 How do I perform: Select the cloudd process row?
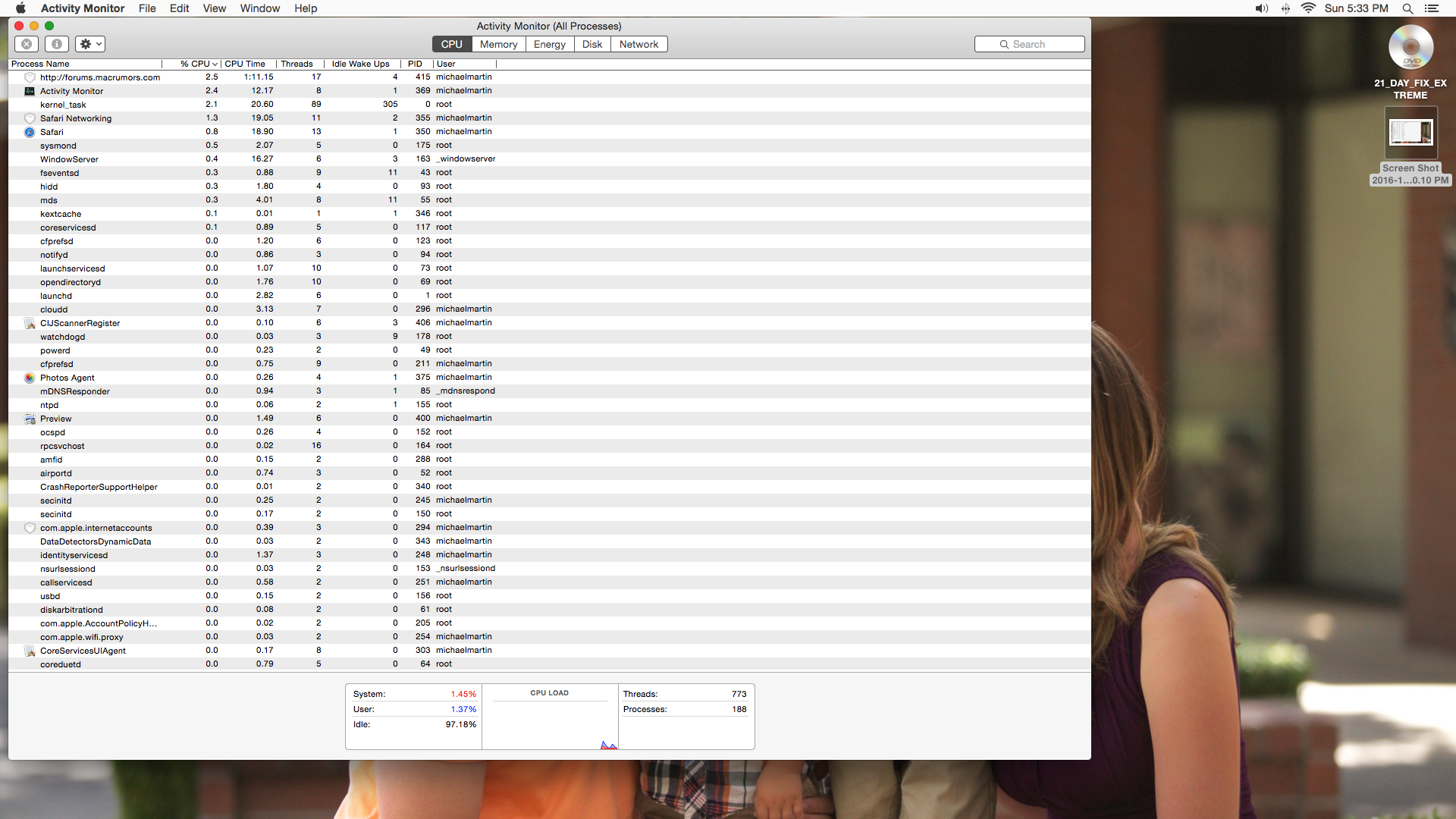pos(550,309)
